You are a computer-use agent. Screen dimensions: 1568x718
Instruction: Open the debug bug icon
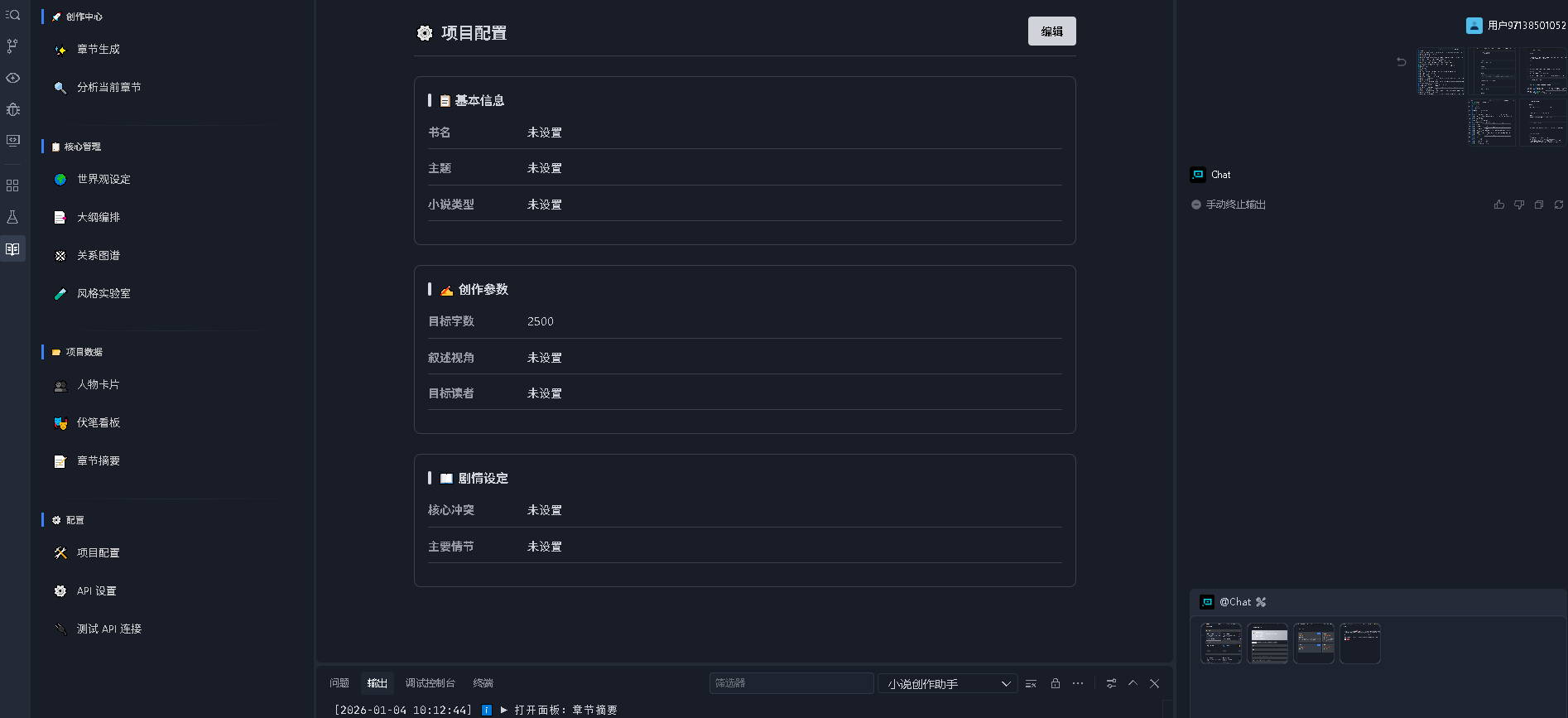coord(12,109)
